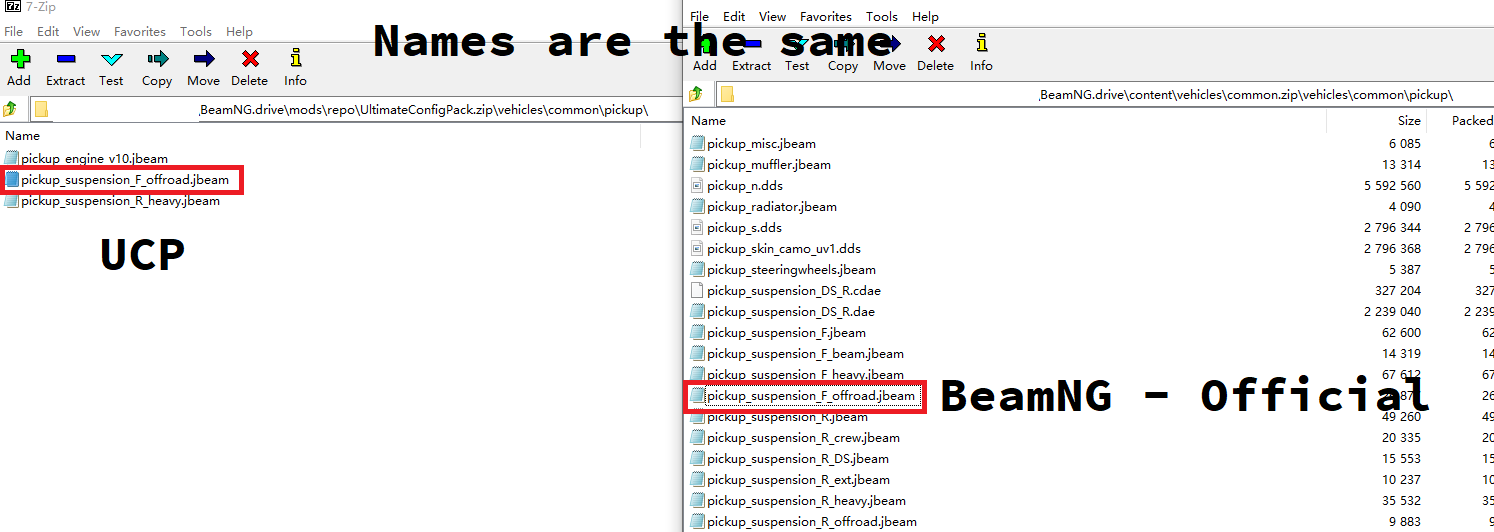Image resolution: width=1494 pixels, height=532 pixels.
Task: Select pickup_misc.jbeam file
Action: [x=761, y=144]
